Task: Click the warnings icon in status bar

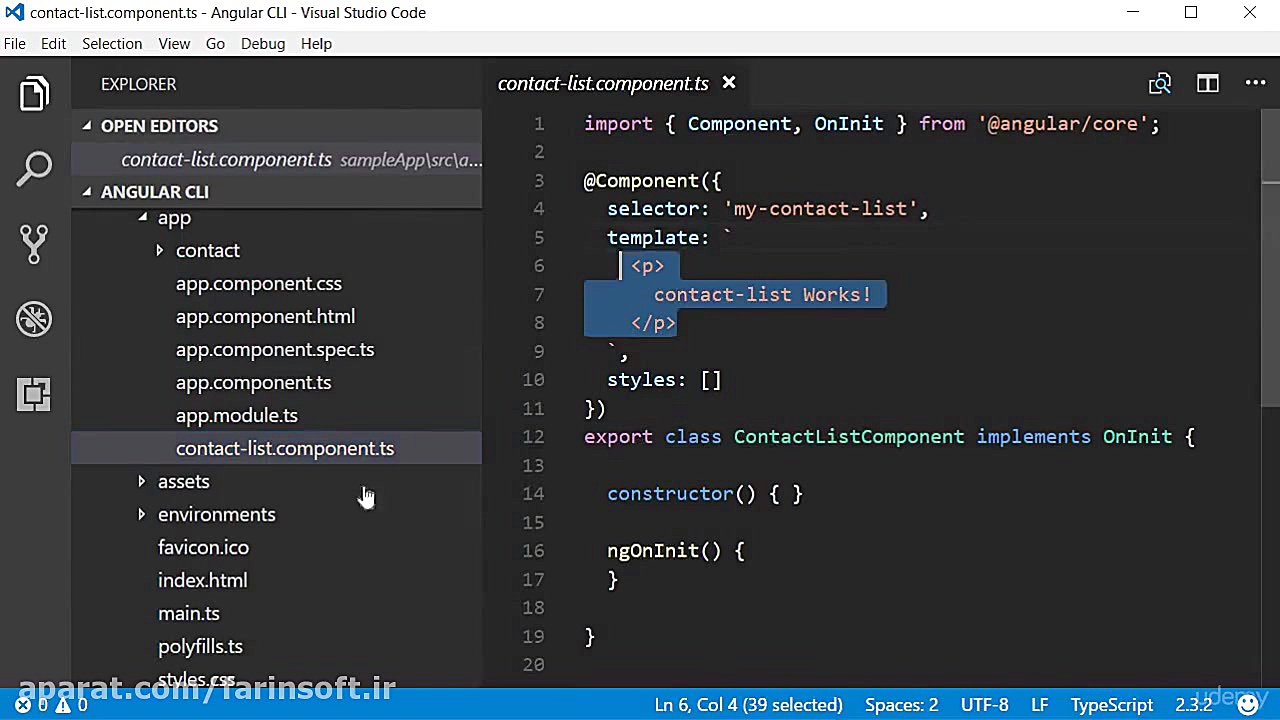Action: 63,705
